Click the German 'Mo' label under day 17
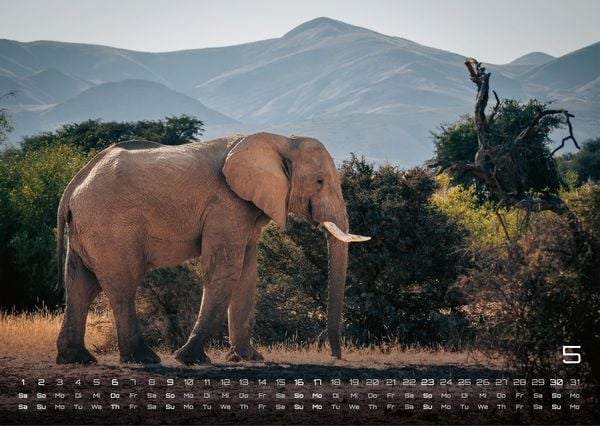Image resolution: width=600 pixels, height=426 pixels. point(317,395)
